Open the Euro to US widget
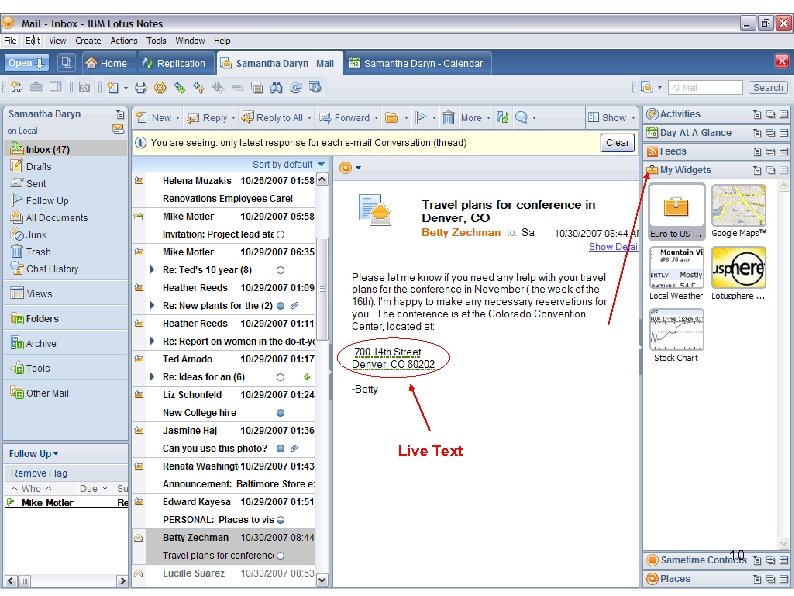Screen dimensions: 794x596 677,212
